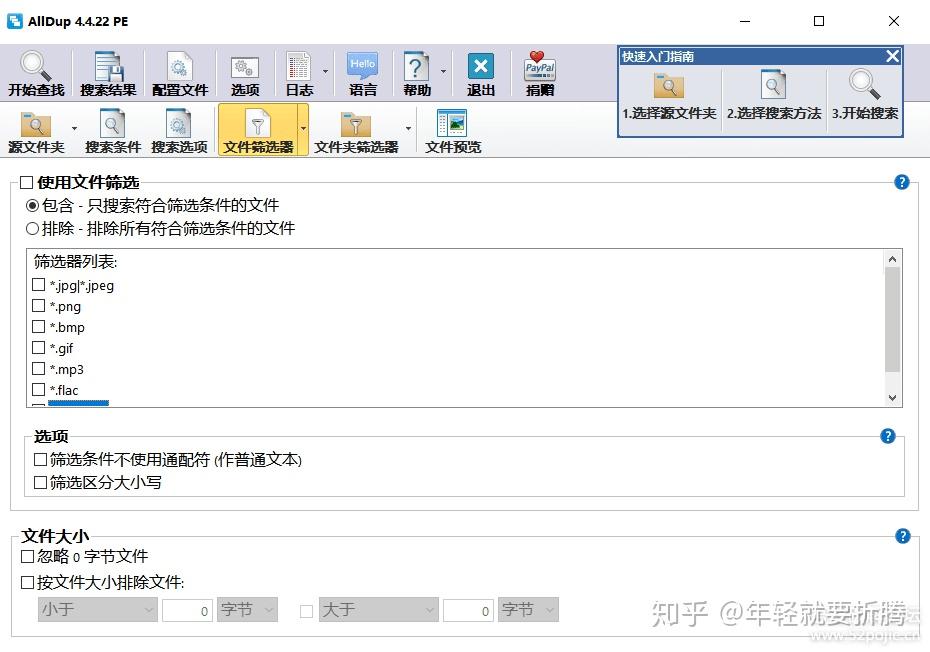The height and width of the screenshot is (652, 930).
Task: Open the second 字节 unit dropdown
Action: click(528, 610)
